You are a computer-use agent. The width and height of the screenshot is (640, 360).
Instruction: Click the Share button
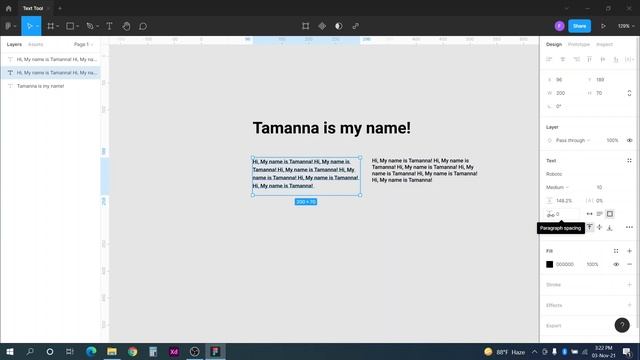coord(579,26)
